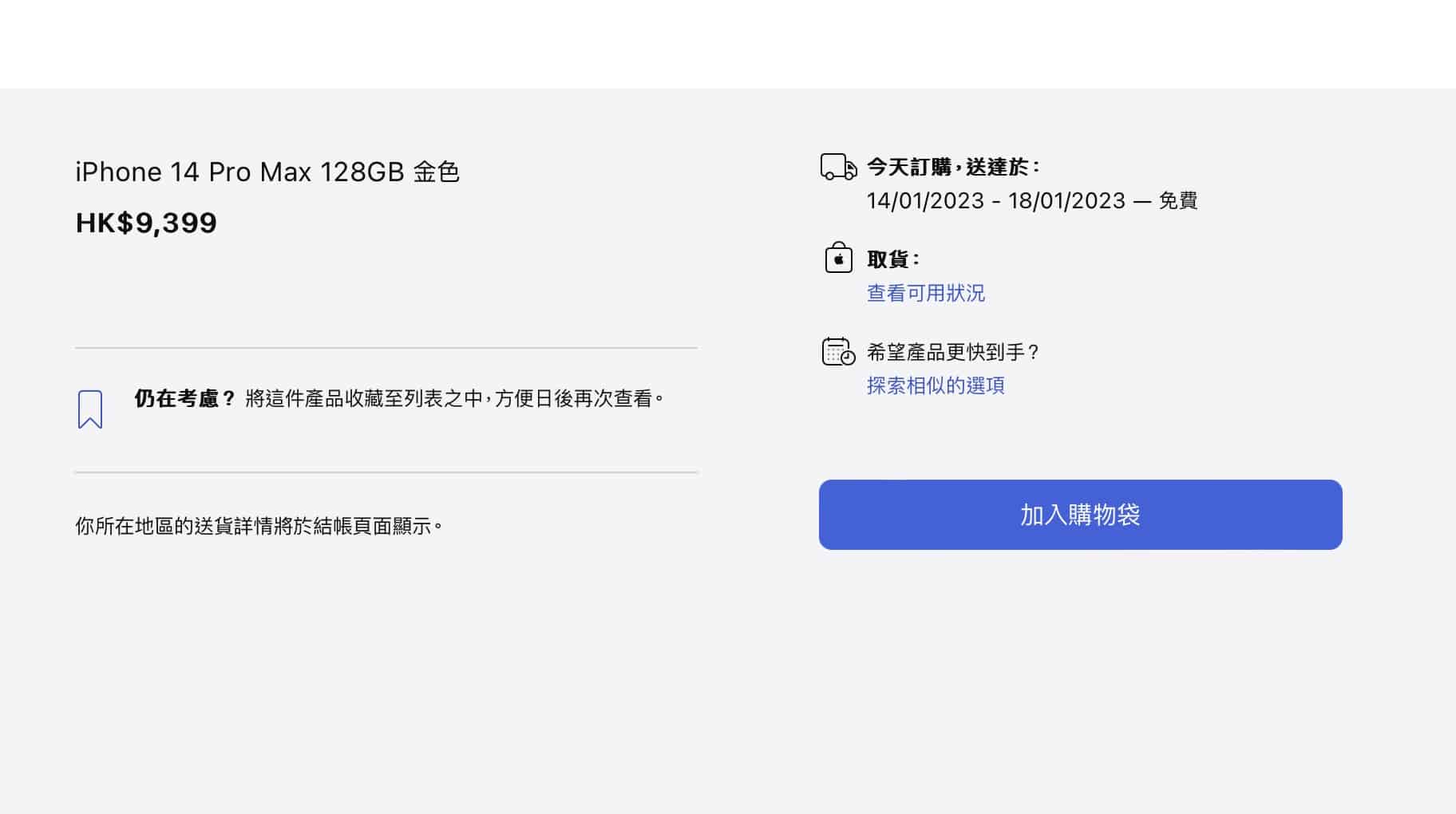Viewport: 1456px width, 814px height.
Task: Click the calendar clock icon
Action: 838,351
